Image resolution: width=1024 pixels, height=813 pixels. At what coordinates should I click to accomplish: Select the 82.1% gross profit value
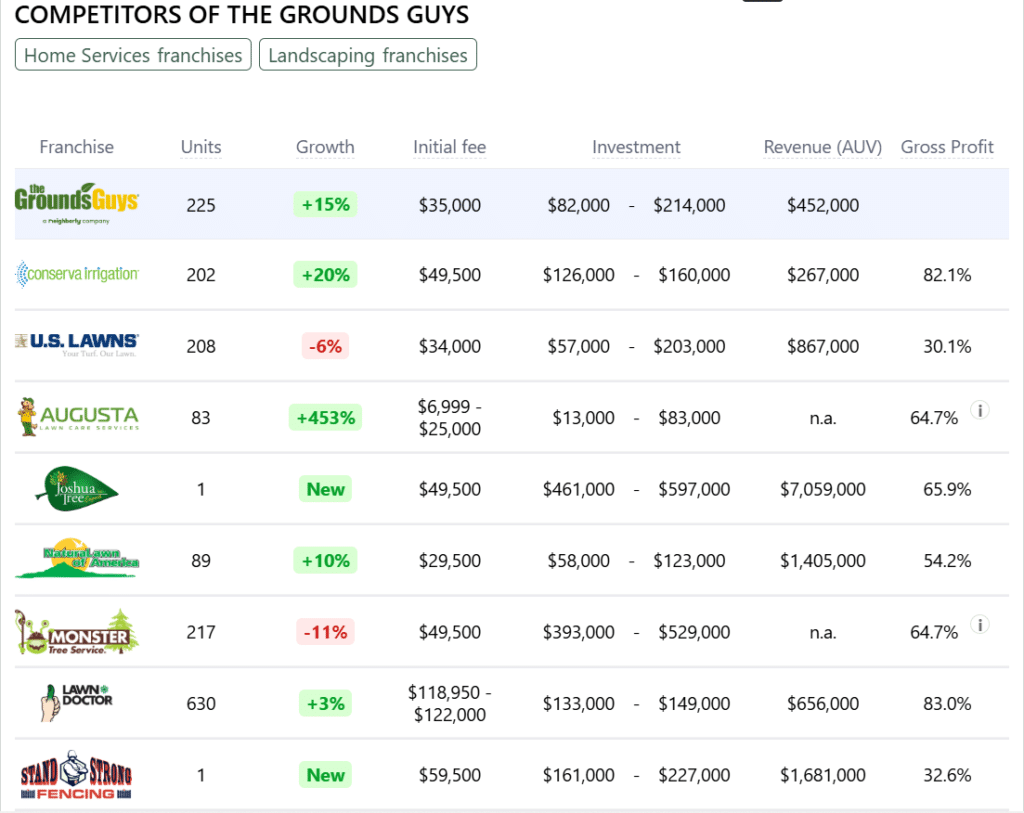click(947, 275)
